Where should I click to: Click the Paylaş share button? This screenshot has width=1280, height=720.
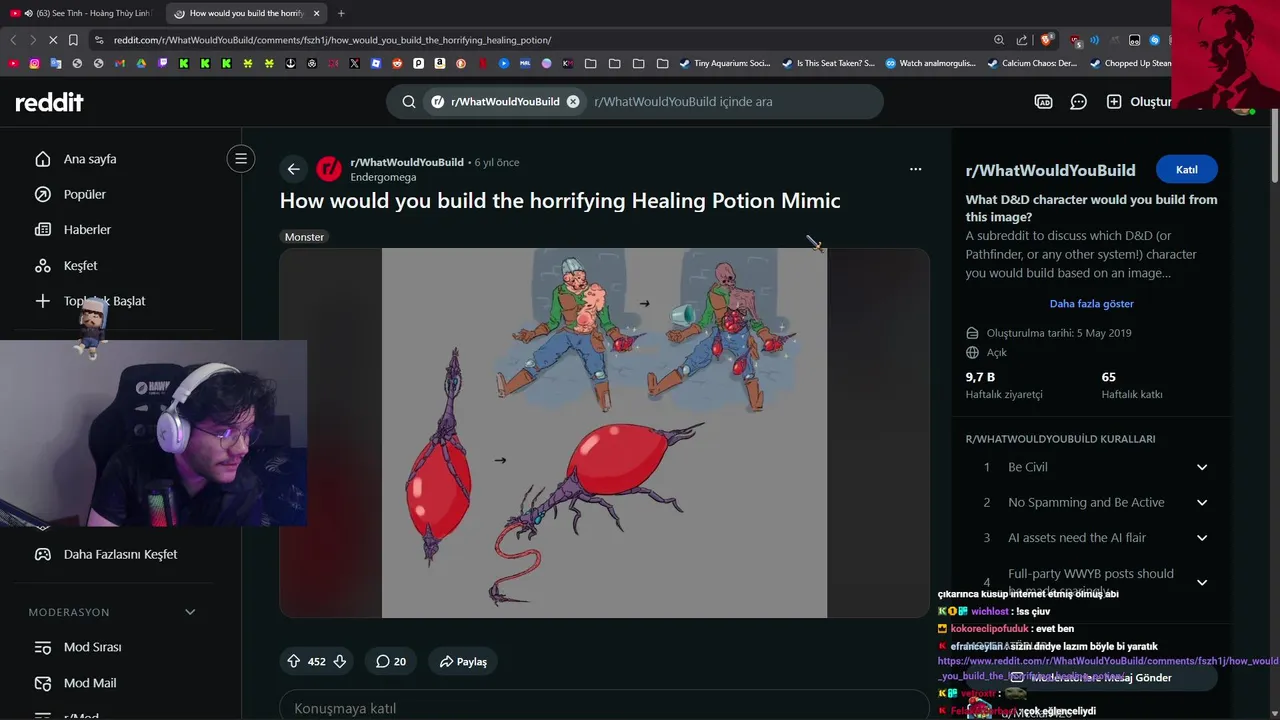(x=463, y=661)
